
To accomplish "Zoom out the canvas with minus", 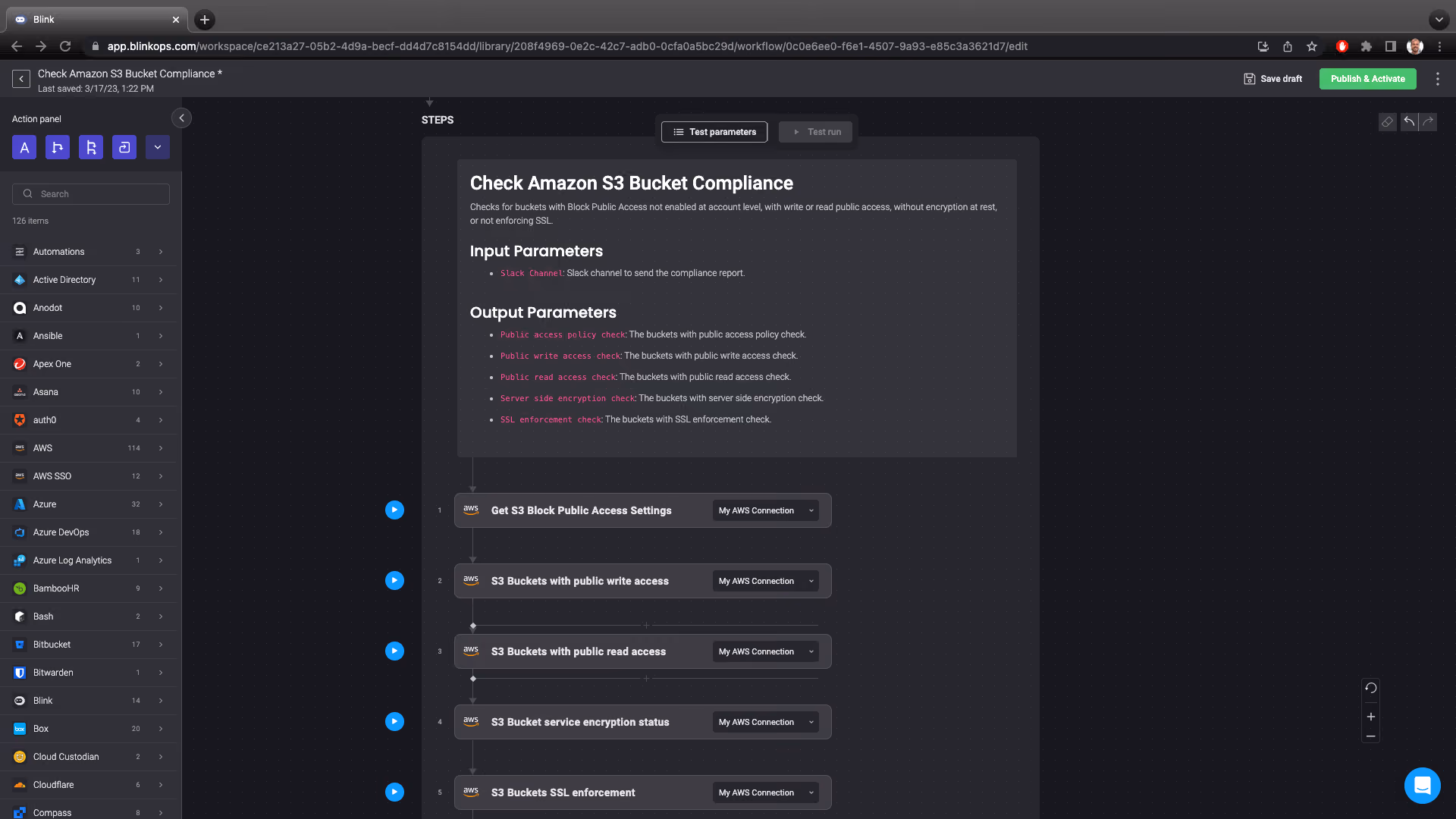I will [1370, 736].
